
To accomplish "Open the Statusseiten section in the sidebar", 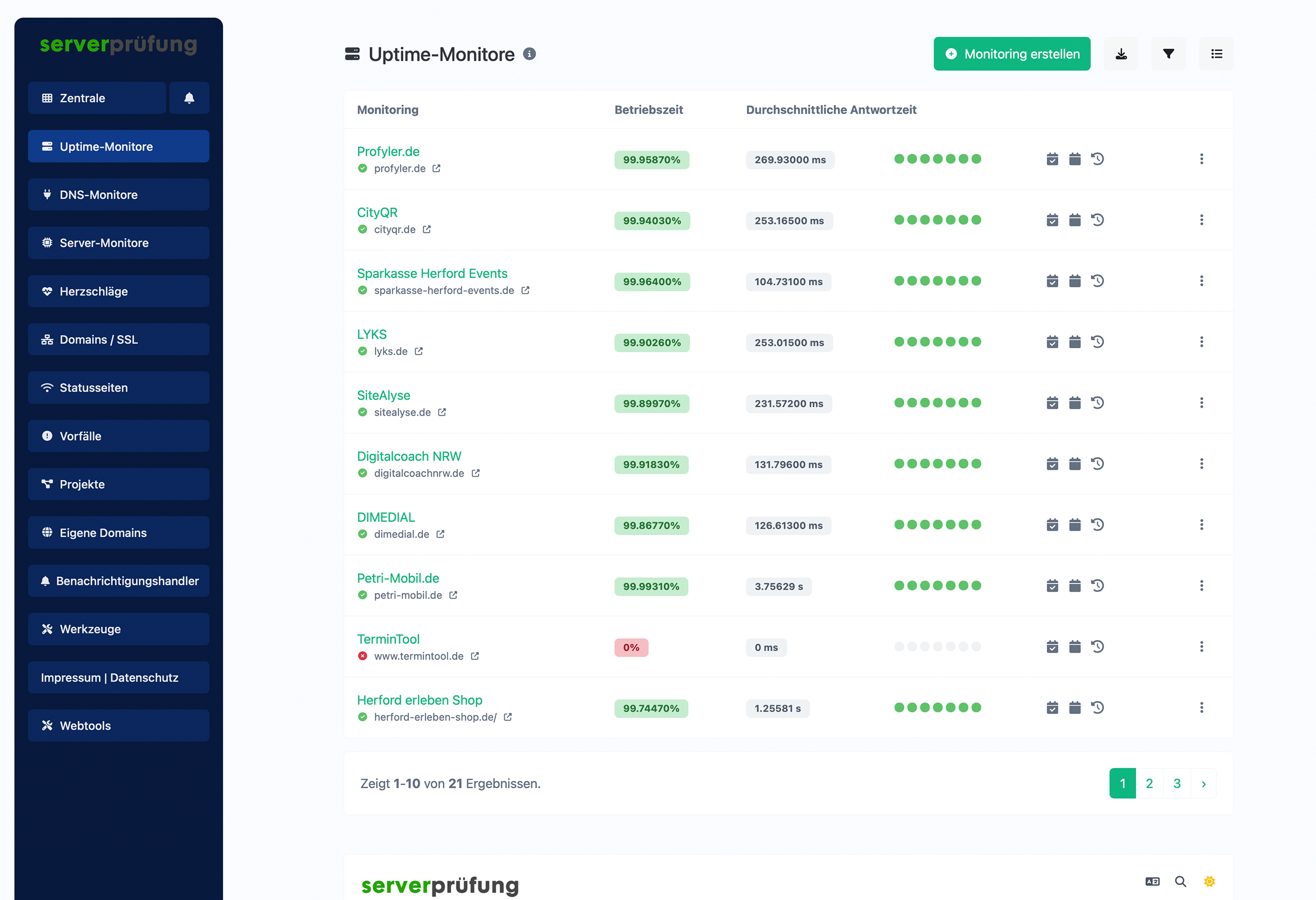I will pos(119,387).
